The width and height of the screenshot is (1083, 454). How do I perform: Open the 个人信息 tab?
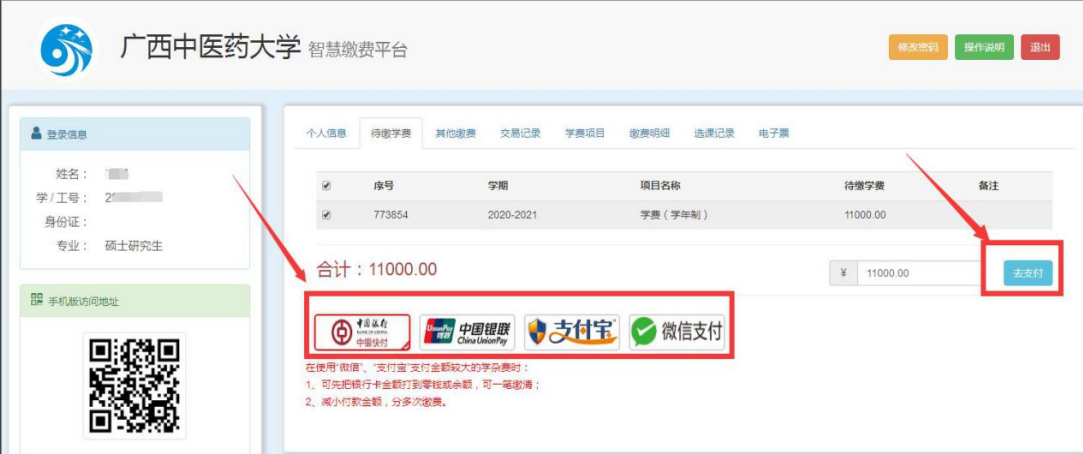(326, 133)
